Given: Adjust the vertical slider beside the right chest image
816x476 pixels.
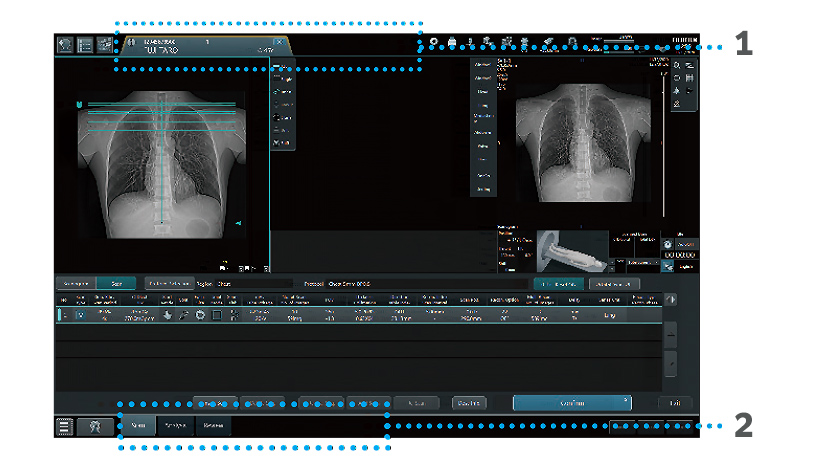Looking at the screenshot, I should pyautogui.click(x=664, y=146).
